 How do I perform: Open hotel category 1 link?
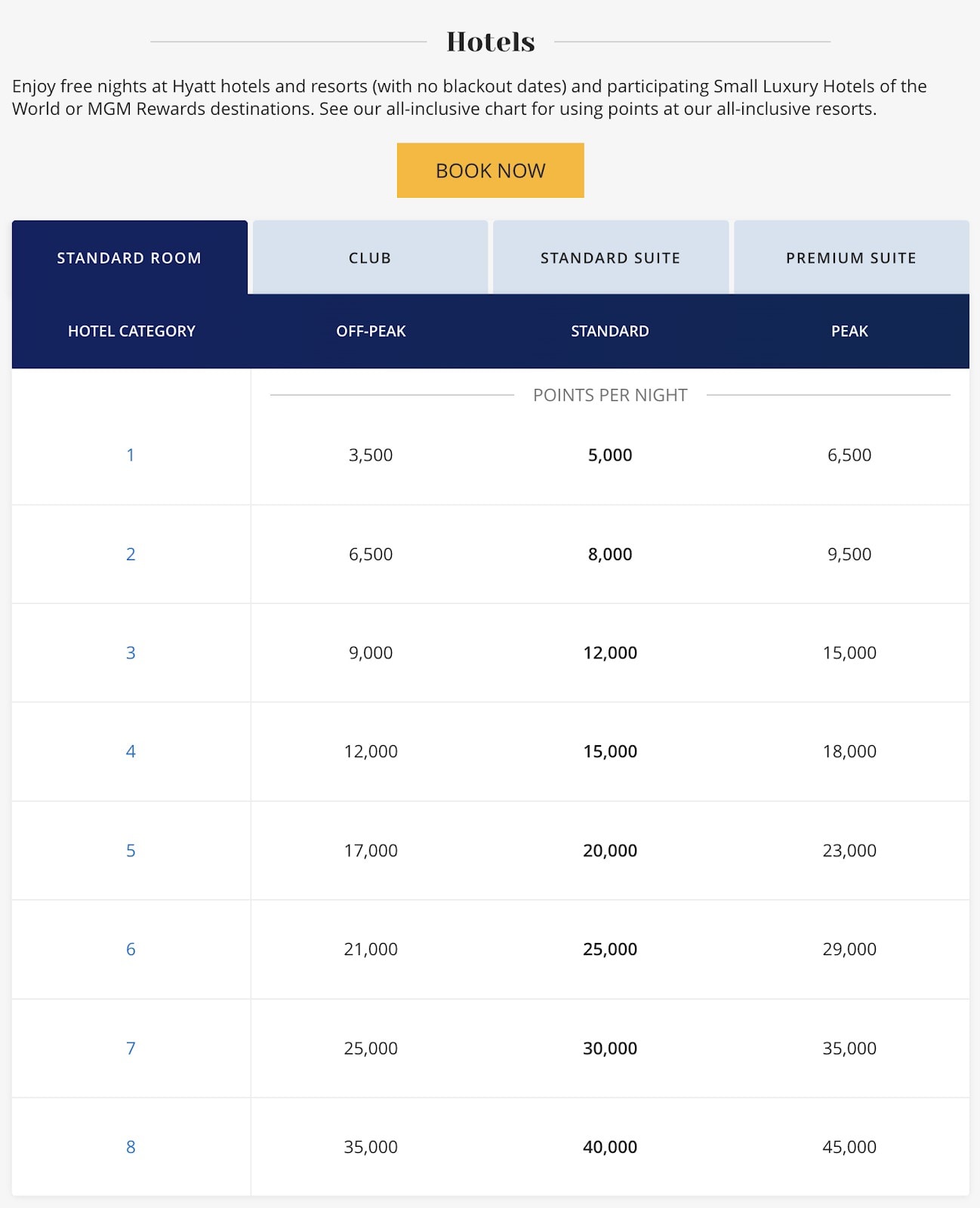pyautogui.click(x=131, y=455)
